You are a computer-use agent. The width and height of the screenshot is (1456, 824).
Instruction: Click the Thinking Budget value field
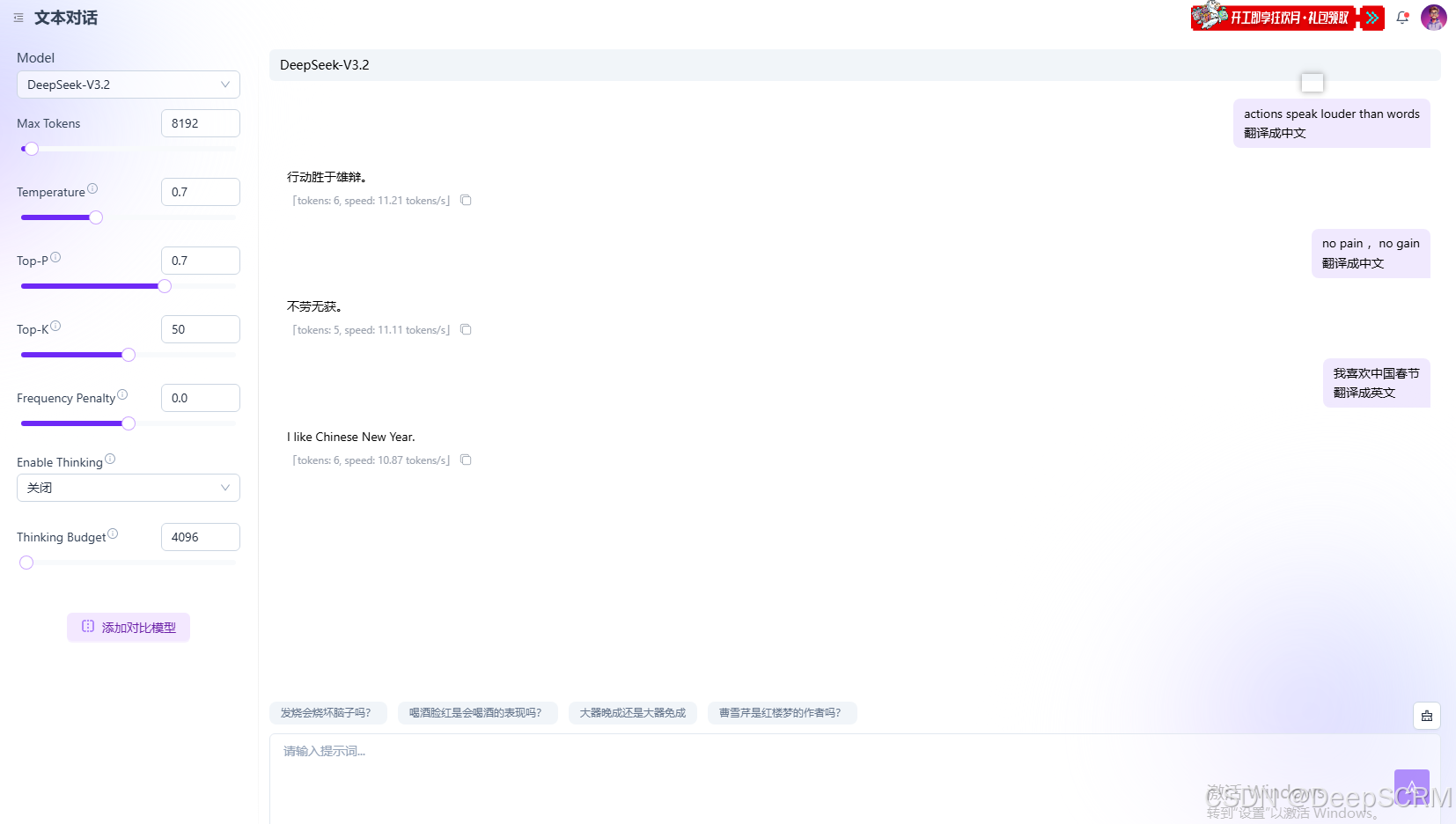[201, 537]
